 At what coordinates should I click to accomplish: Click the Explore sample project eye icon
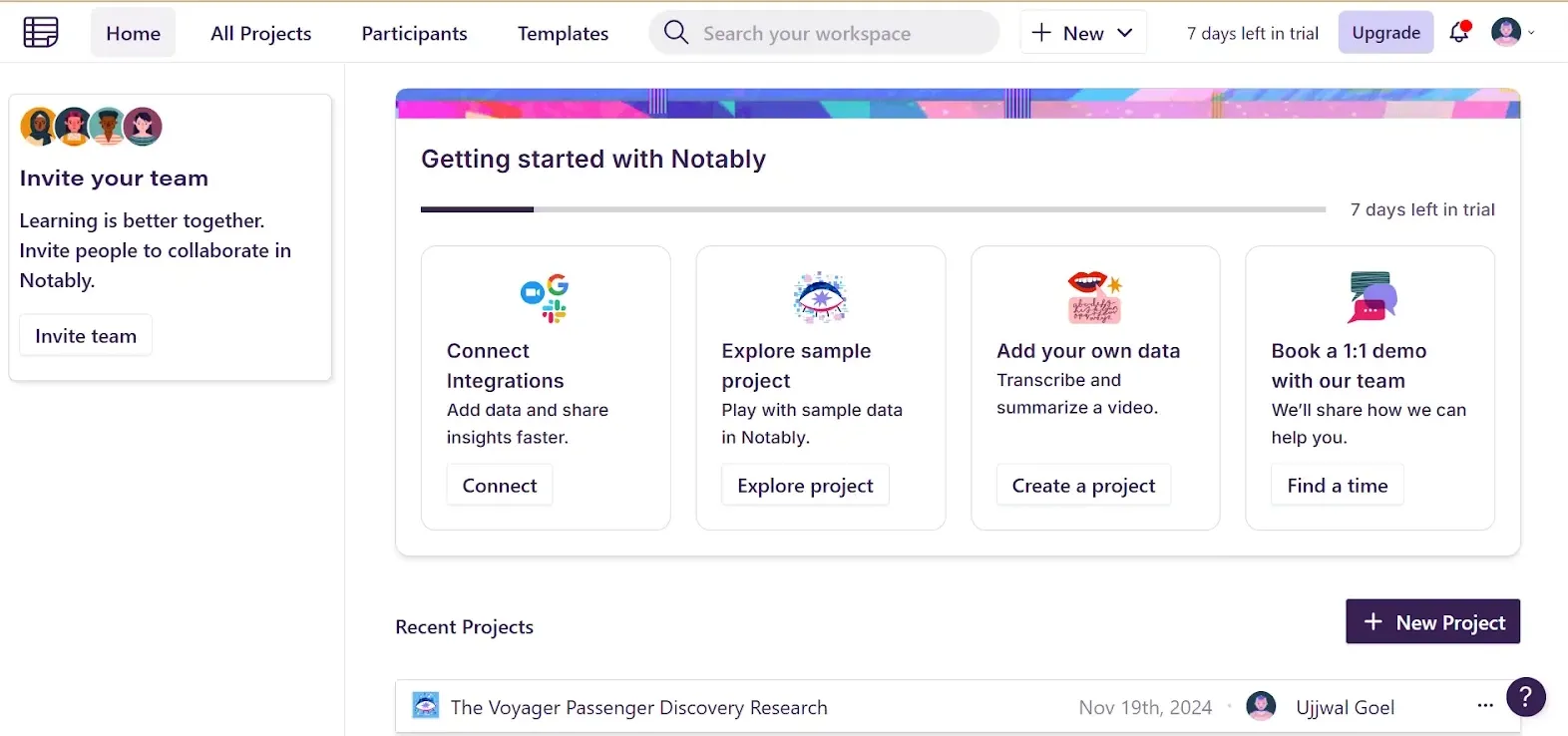(820, 298)
